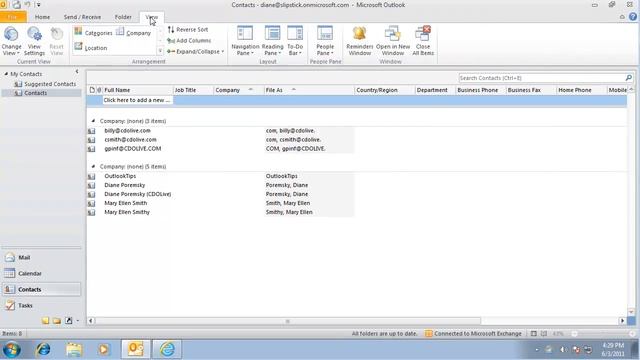Expand the arrangement gallery More arrow

click(160, 51)
